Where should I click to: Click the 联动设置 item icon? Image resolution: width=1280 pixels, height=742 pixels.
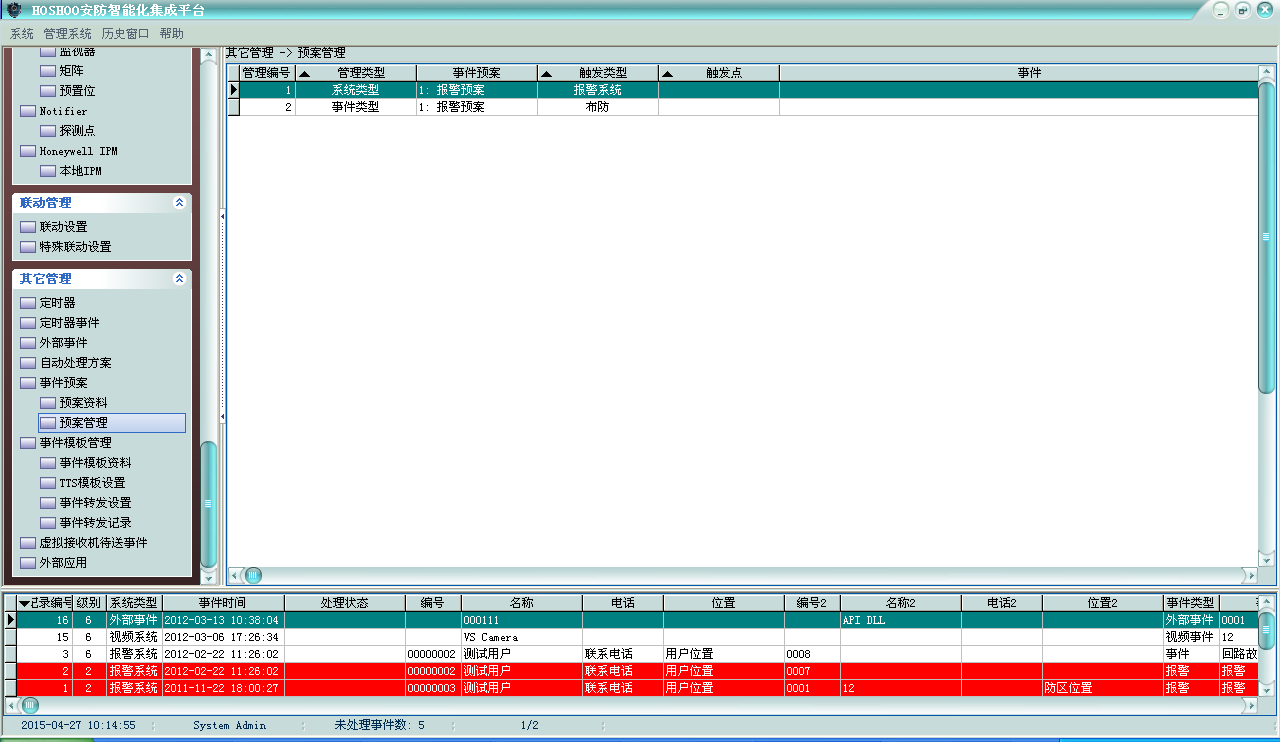[x=28, y=227]
